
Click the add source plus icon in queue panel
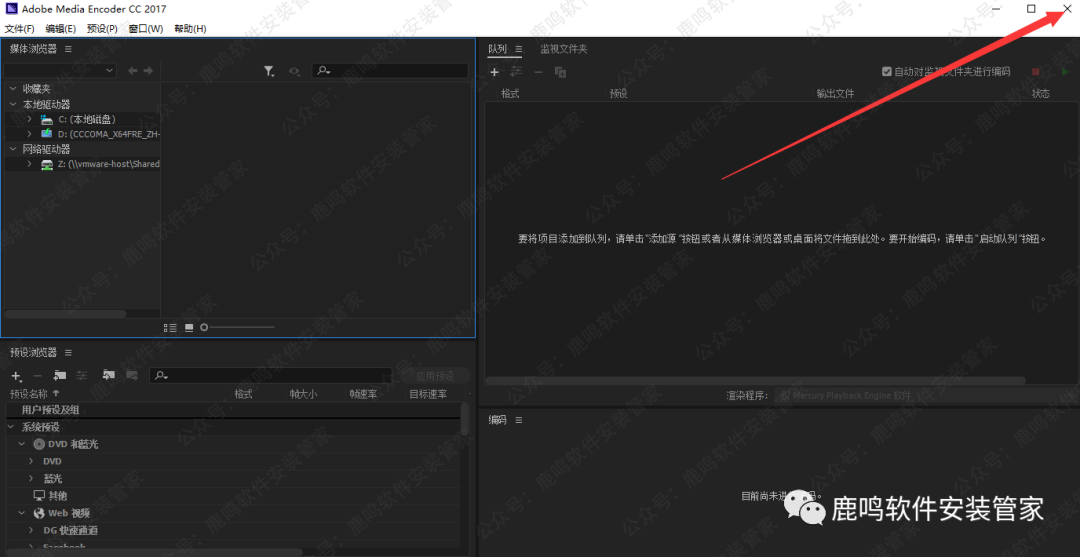click(494, 72)
